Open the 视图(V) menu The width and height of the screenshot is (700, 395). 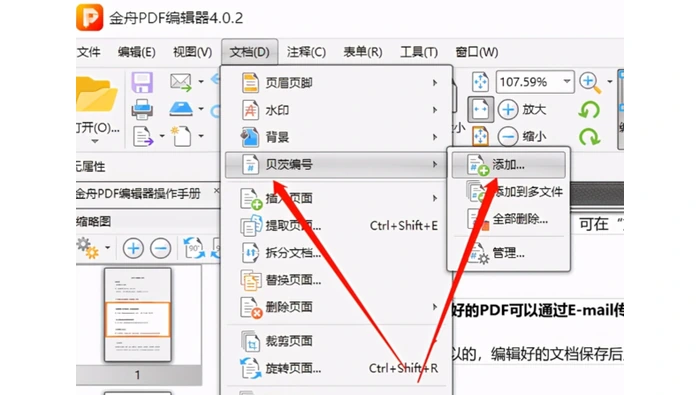tap(192, 52)
